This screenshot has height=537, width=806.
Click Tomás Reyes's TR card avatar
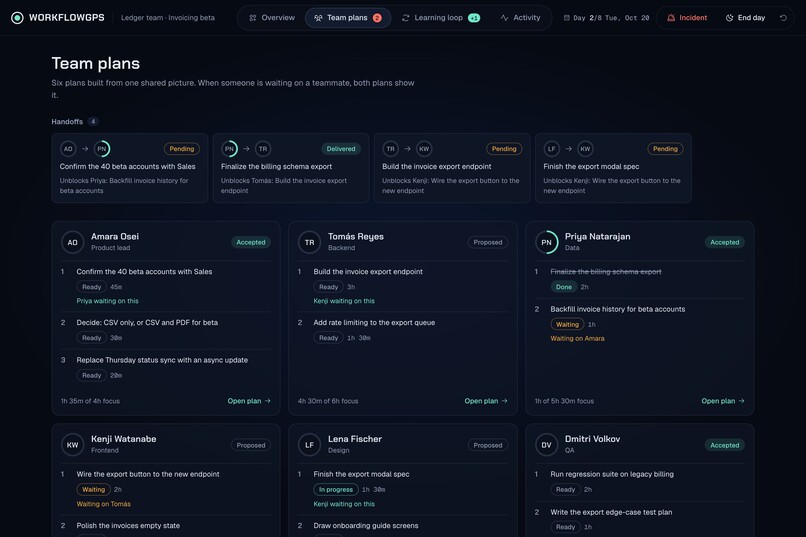pyautogui.click(x=309, y=243)
